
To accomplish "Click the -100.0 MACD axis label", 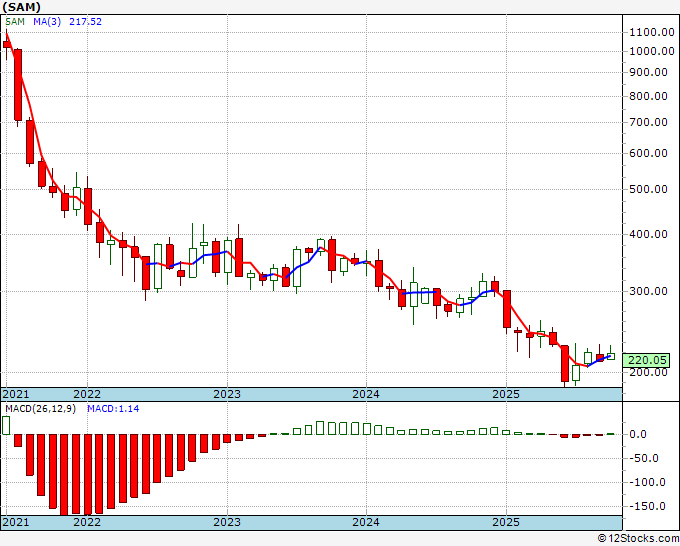I will [646, 482].
